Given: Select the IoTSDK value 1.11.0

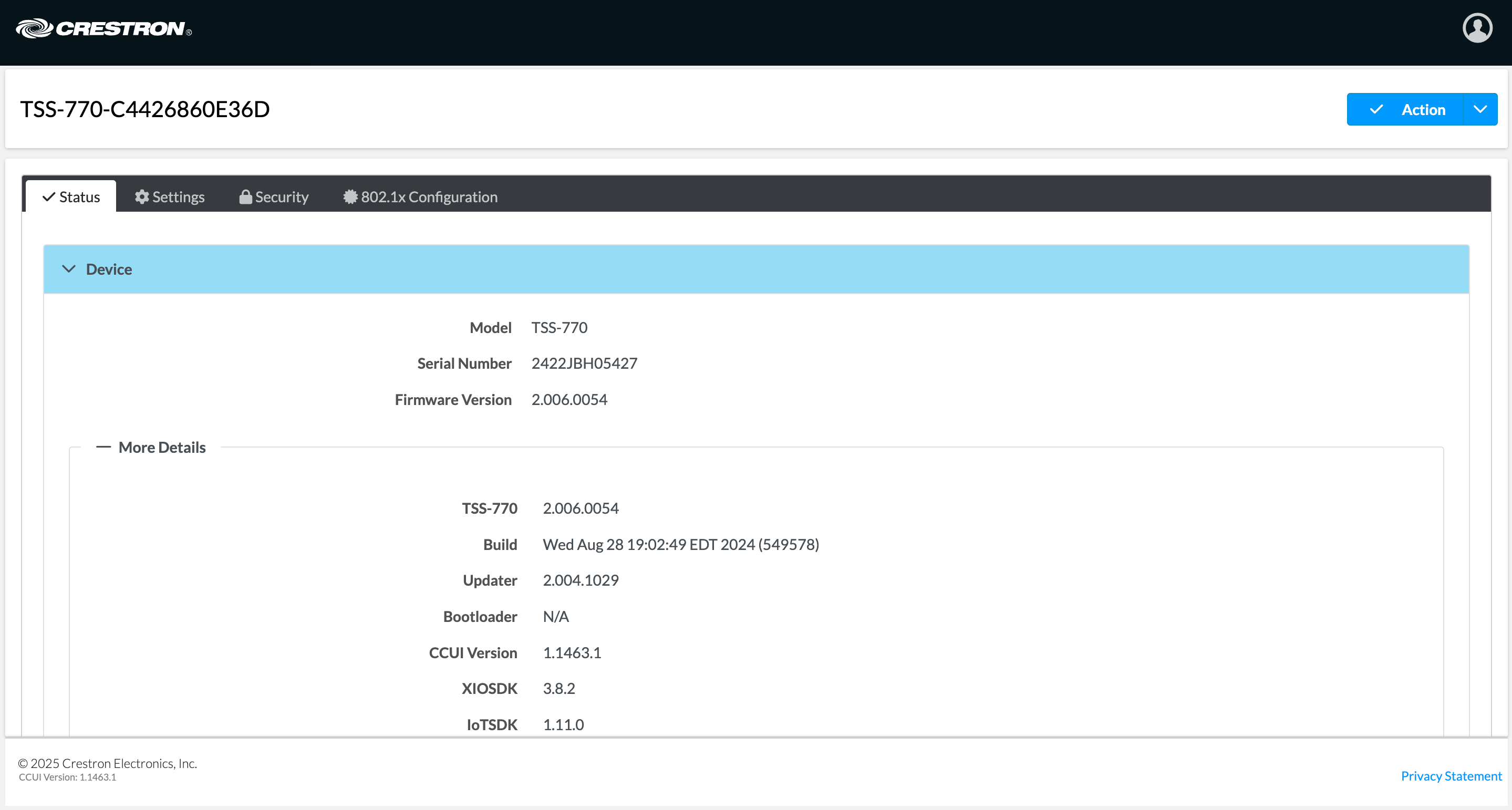Looking at the screenshot, I should [x=563, y=725].
